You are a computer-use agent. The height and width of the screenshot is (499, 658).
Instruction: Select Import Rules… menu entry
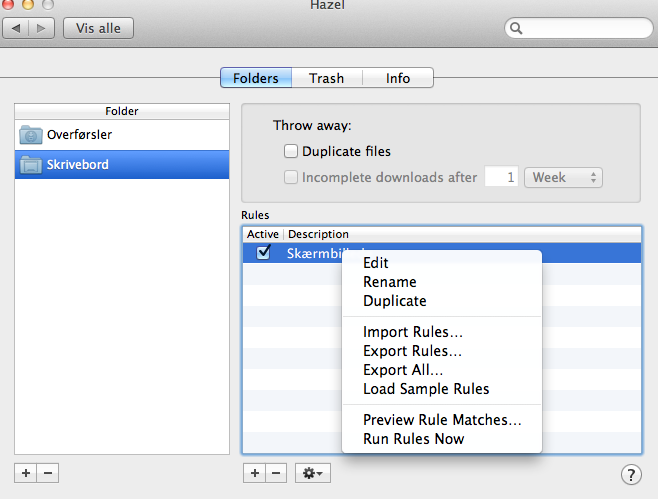[x=442, y=332]
